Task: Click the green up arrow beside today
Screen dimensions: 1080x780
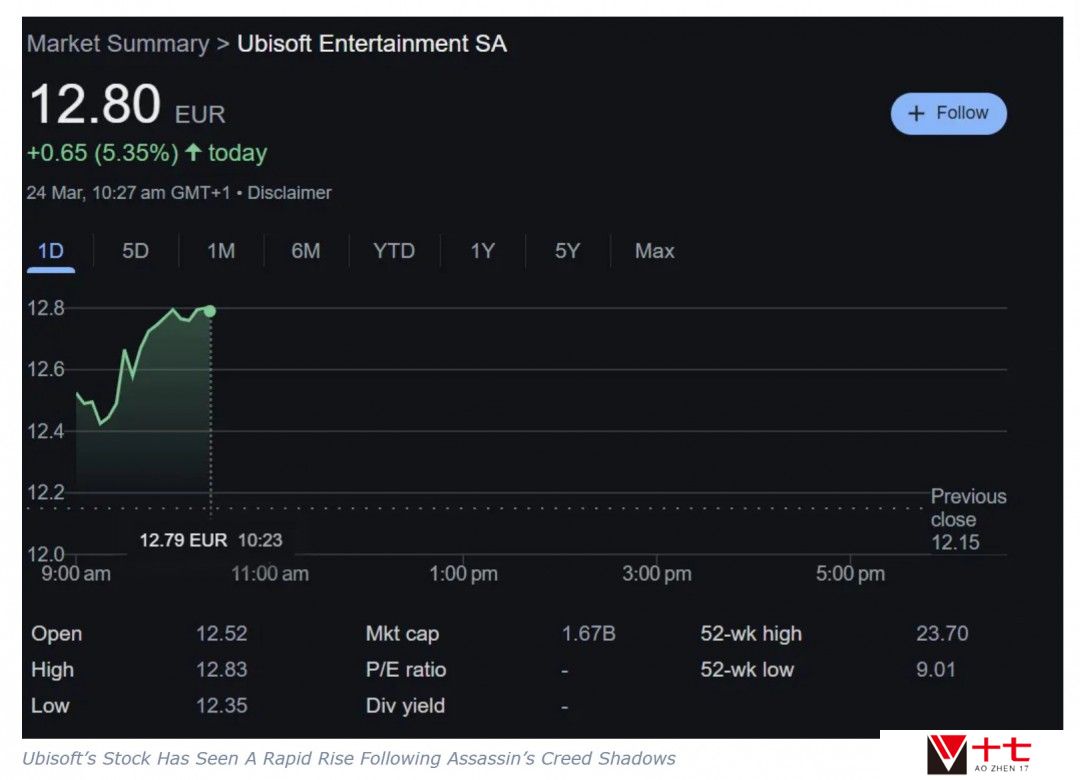Action: tap(194, 152)
